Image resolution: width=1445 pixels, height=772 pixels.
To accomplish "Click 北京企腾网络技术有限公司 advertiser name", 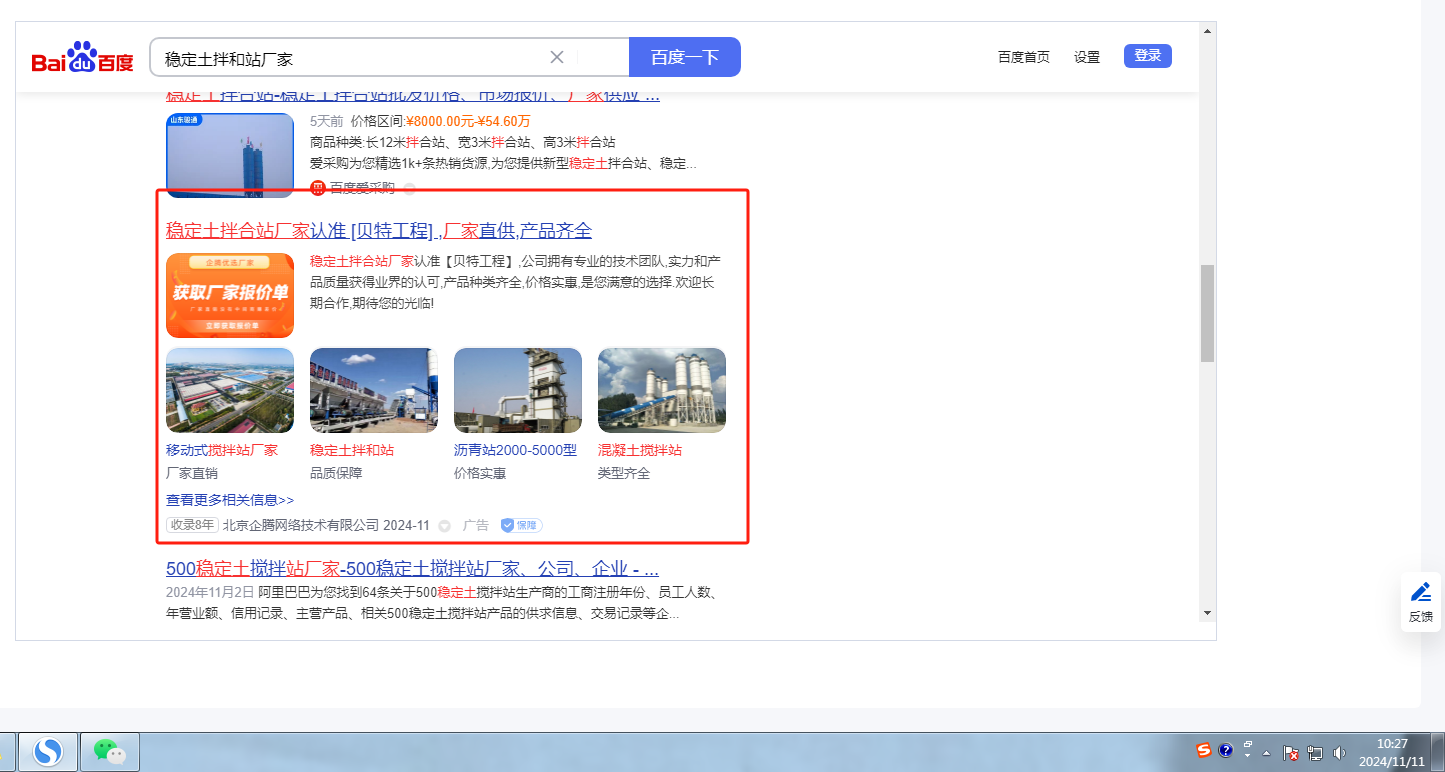I will point(301,525).
